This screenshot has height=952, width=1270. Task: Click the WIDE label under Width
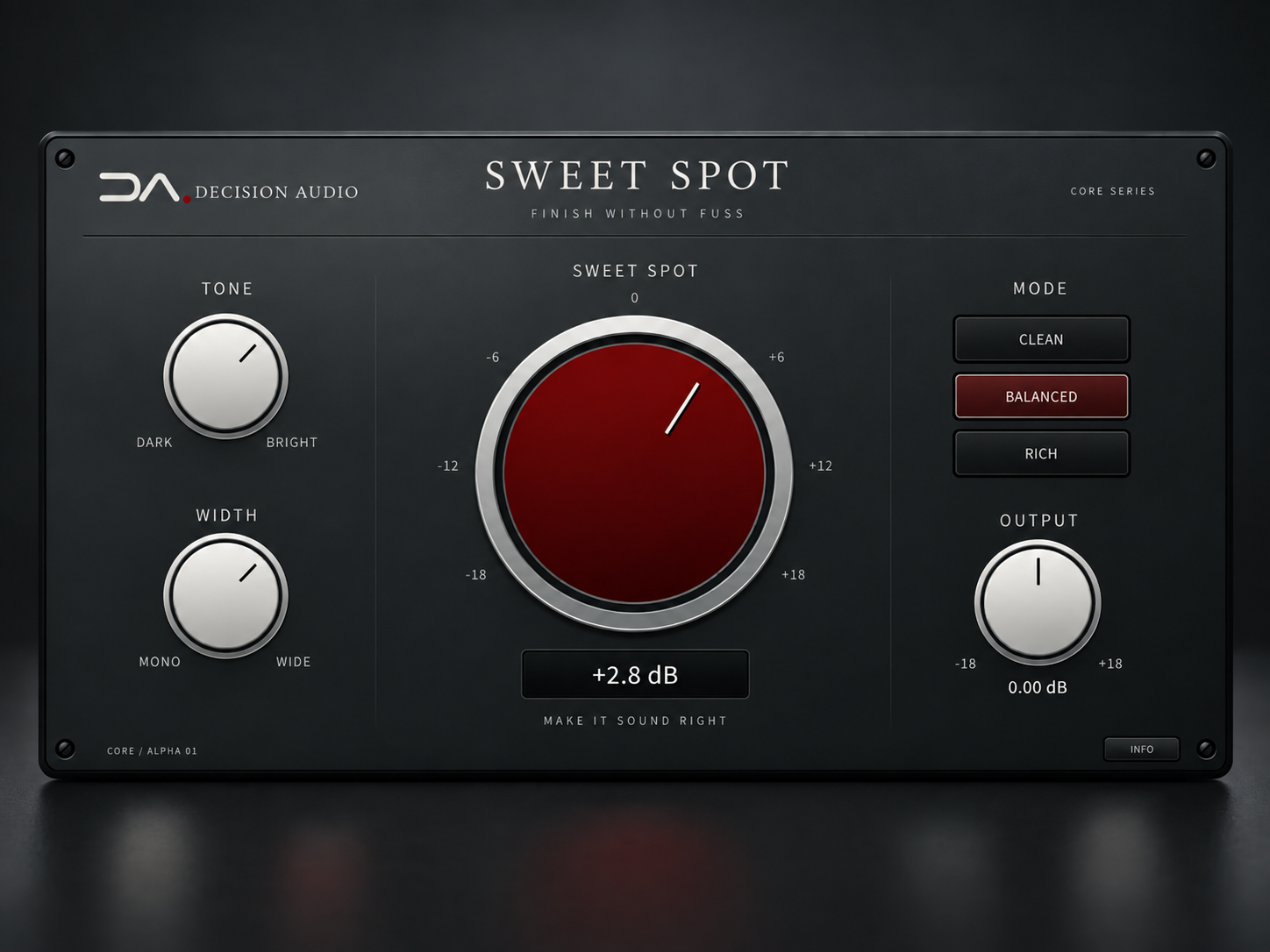(x=294, y=662)
